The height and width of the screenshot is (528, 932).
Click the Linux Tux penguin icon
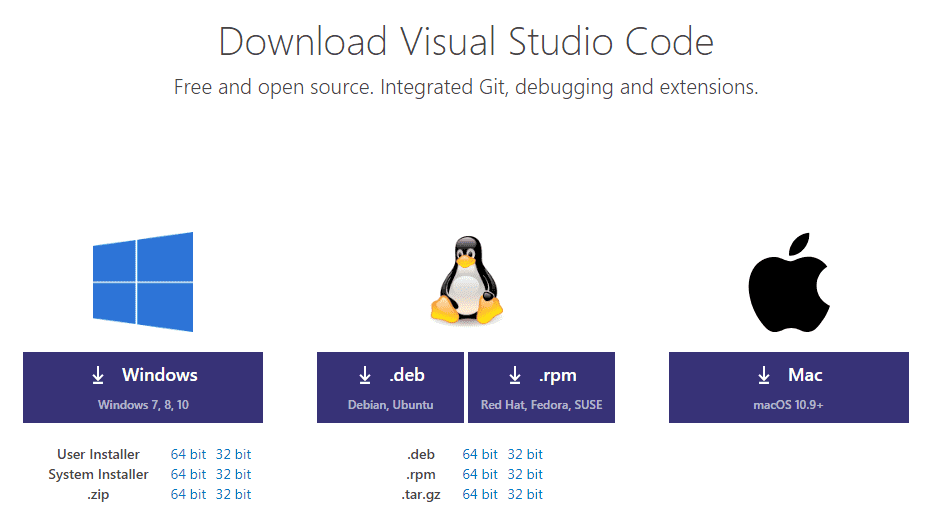[x=465, y=281]
